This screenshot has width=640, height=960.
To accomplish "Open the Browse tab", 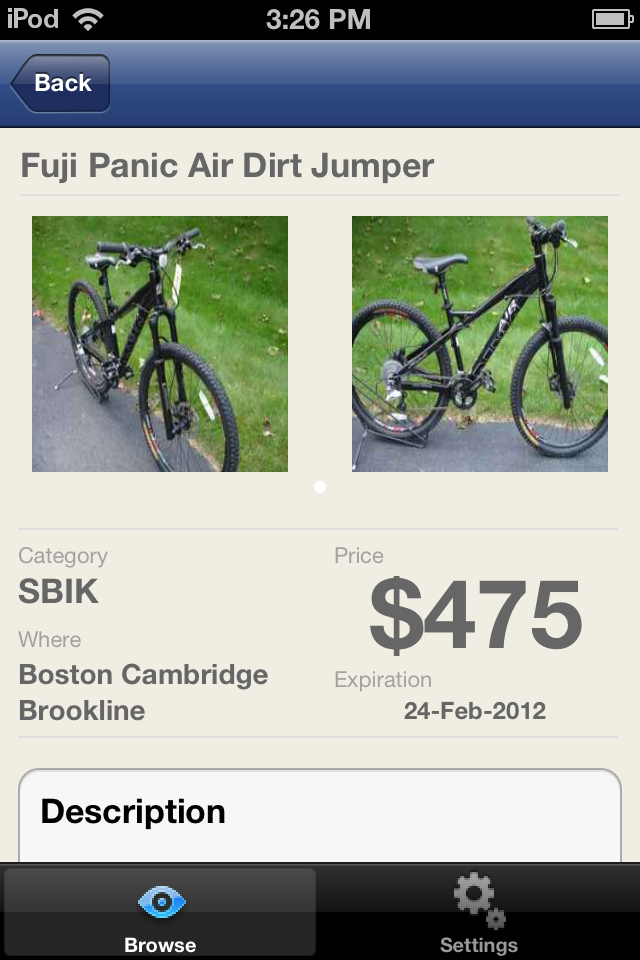I will (x=160, y=912).
